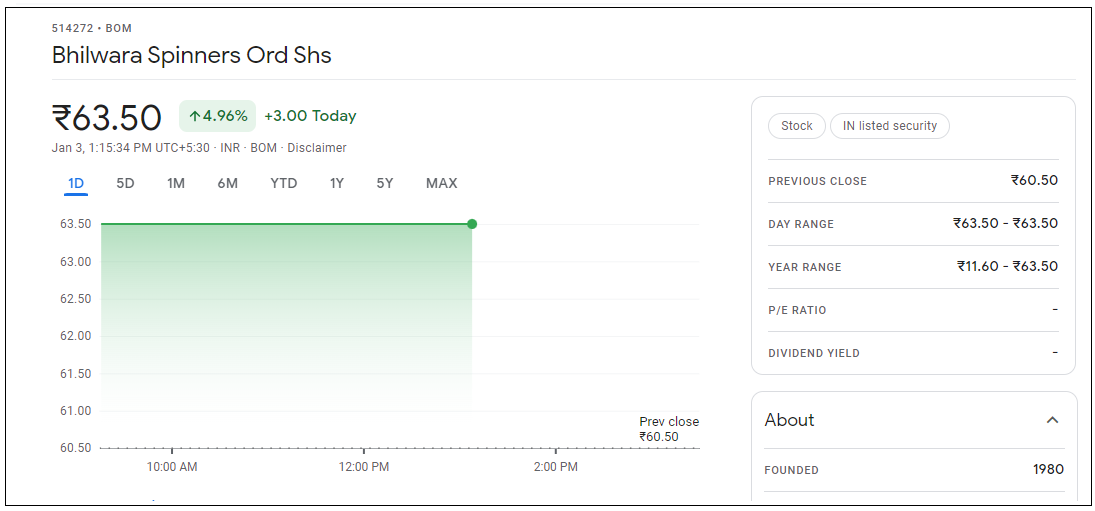Click the 12:00 PM axis marker
Screen dimensions: 1095x511
pyautogui.click(x=364, y=467)
